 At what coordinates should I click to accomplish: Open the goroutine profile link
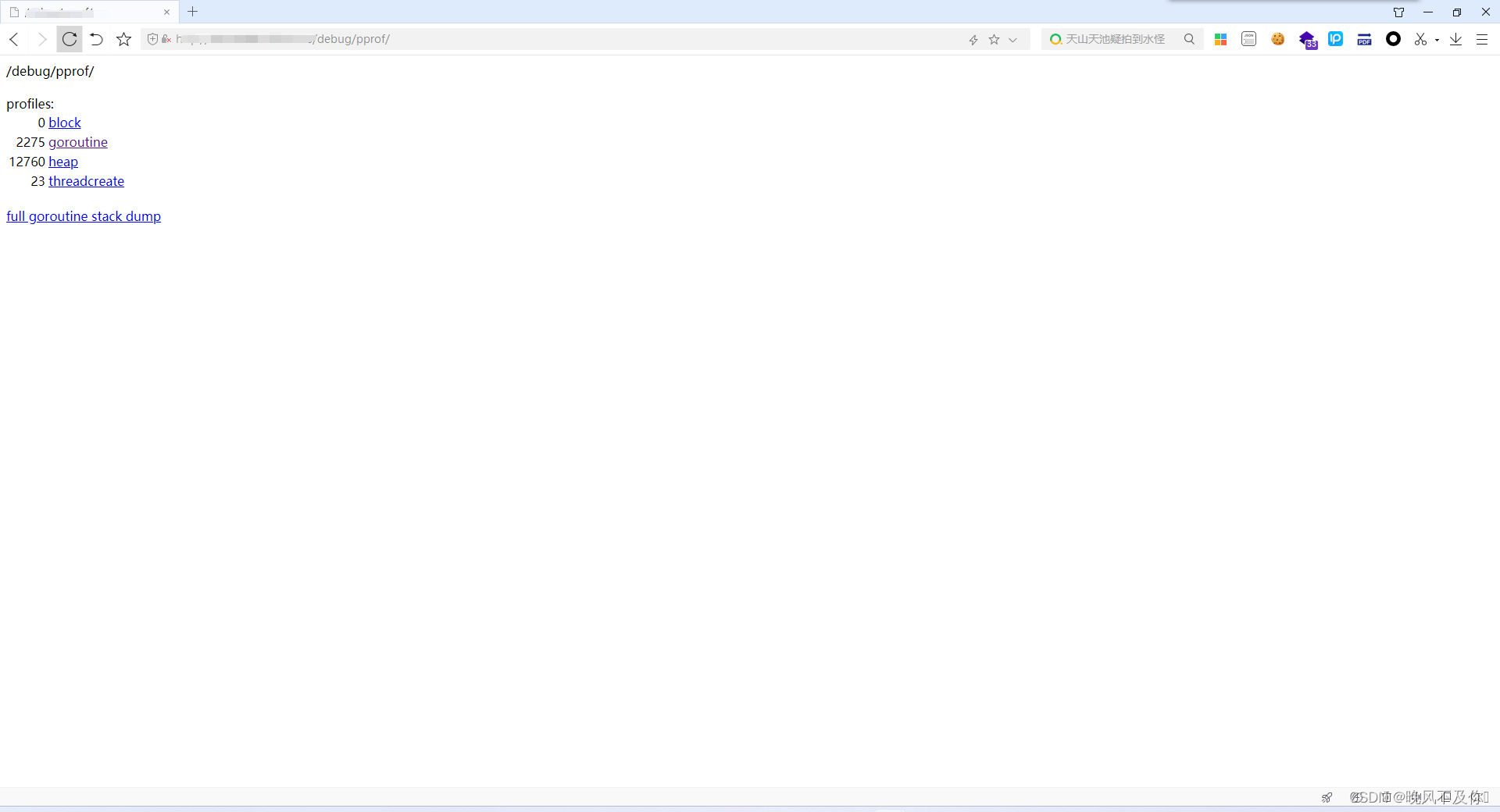click(78, 142)
